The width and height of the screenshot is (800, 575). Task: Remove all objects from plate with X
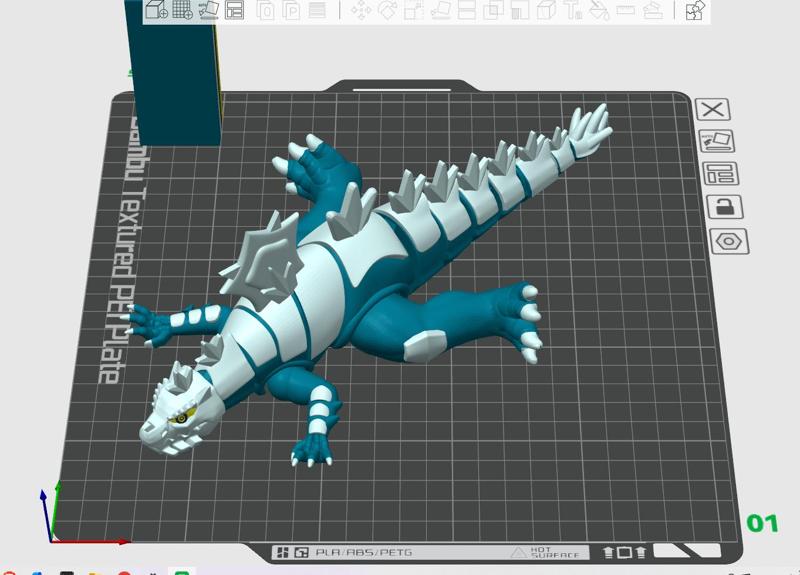(x=713, y=110)
